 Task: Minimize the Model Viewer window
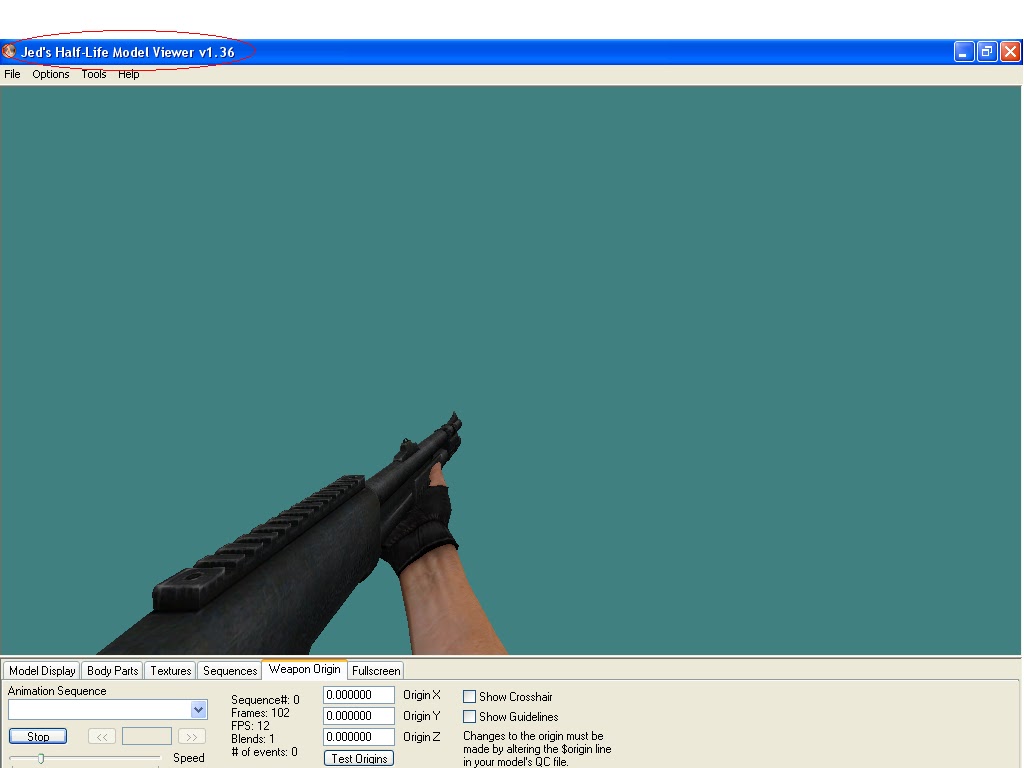click(964, 52)
